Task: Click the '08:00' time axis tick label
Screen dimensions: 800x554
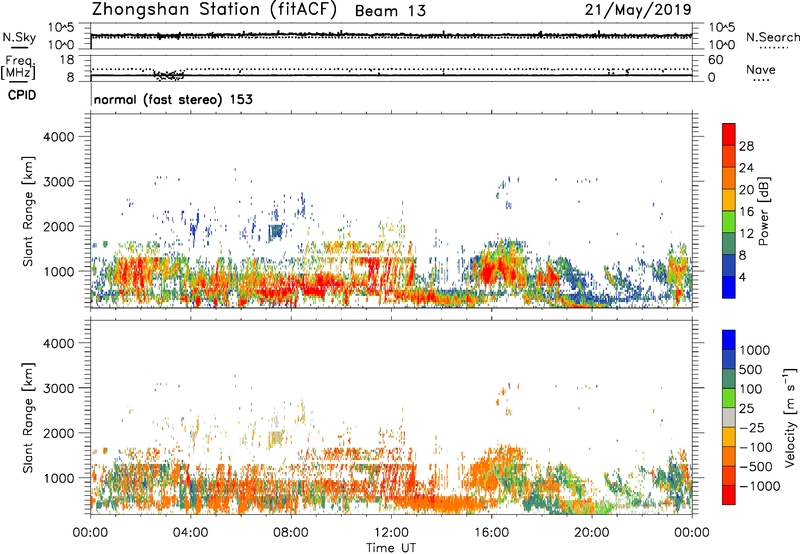Action: tap(291, 533)
